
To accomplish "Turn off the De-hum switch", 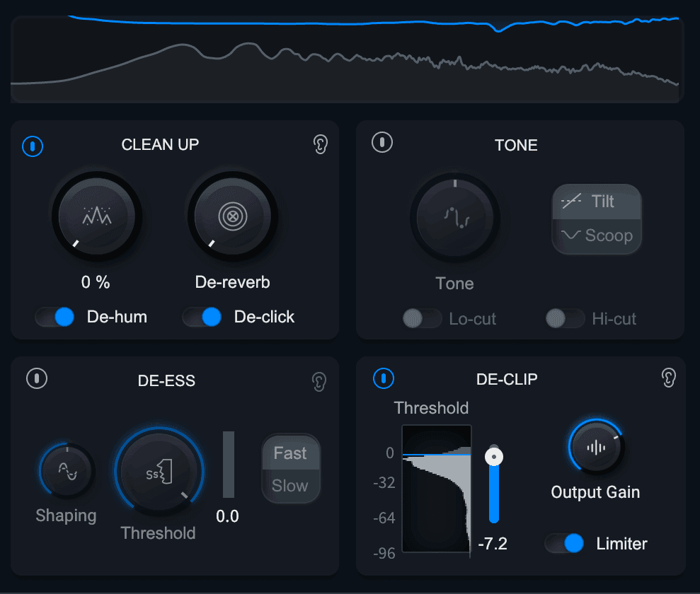I will tap(55, 317).
